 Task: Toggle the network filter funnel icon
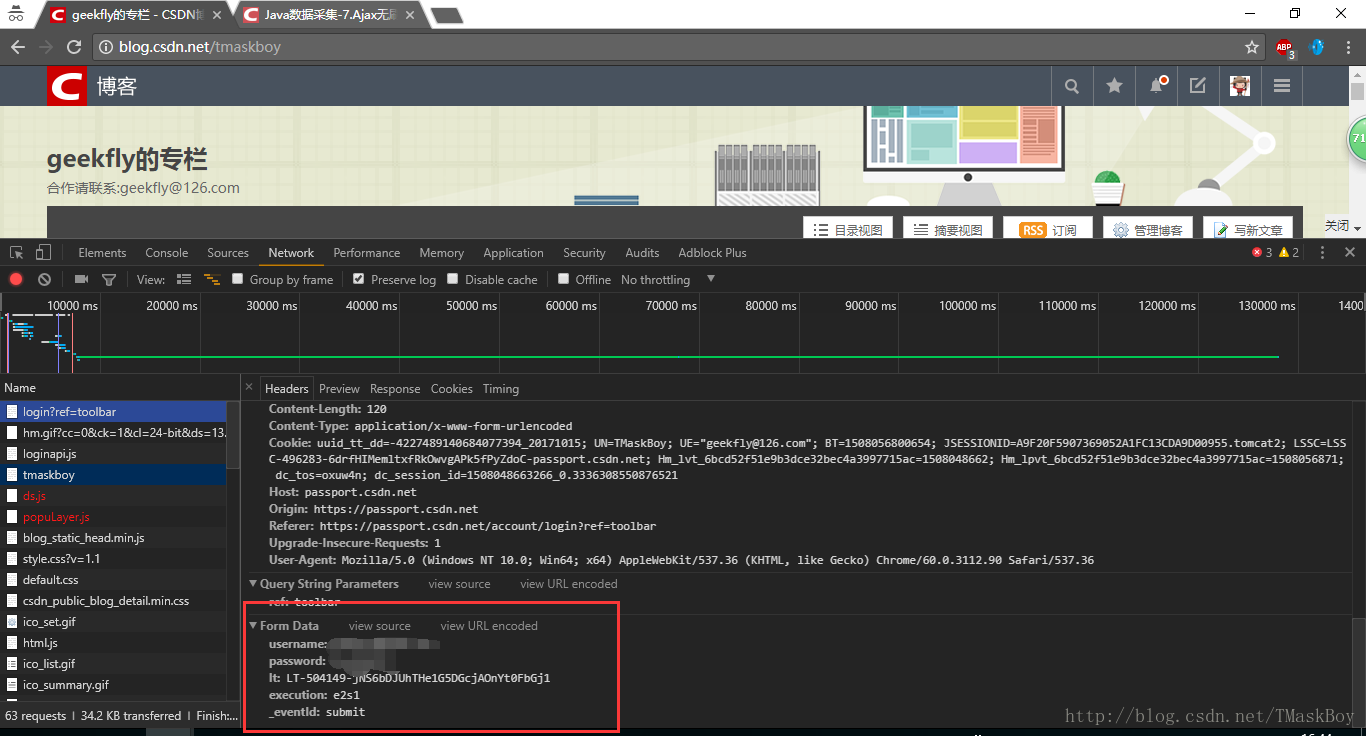tap(109, 280)
